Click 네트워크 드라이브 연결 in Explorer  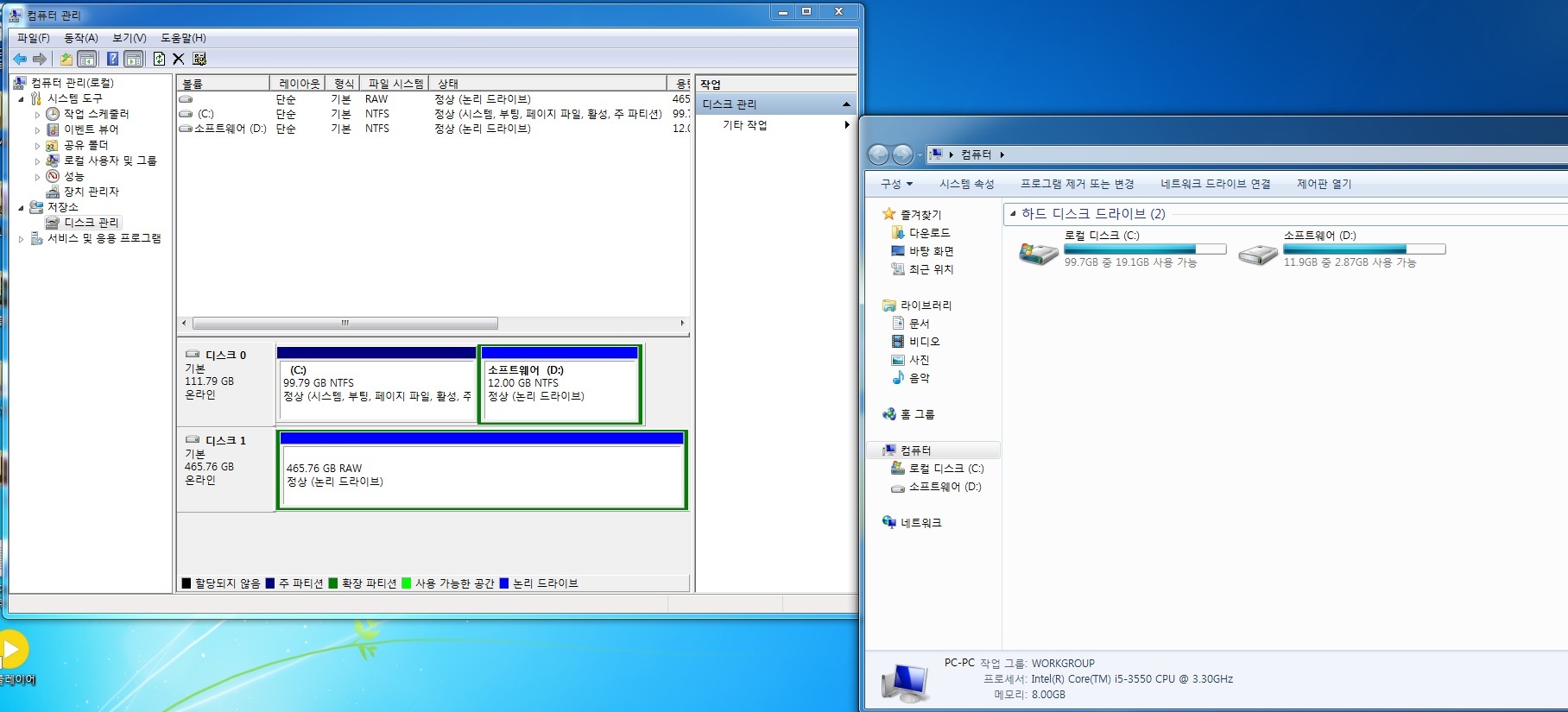tap(1215, 184)
